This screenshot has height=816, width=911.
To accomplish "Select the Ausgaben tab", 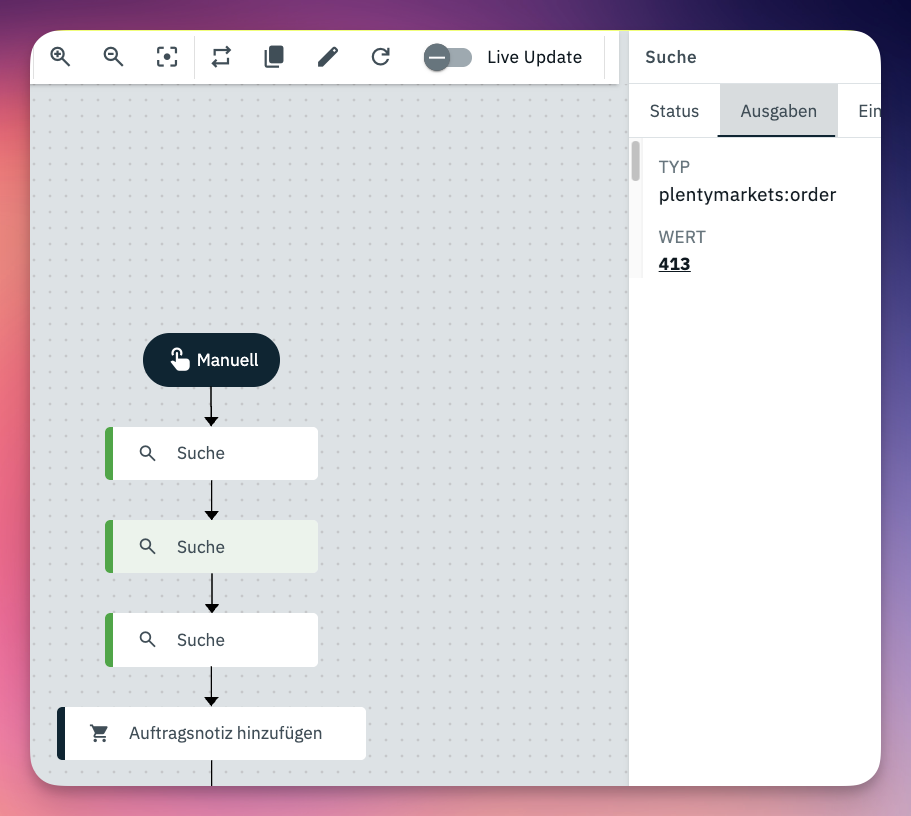I will (778, 111).
